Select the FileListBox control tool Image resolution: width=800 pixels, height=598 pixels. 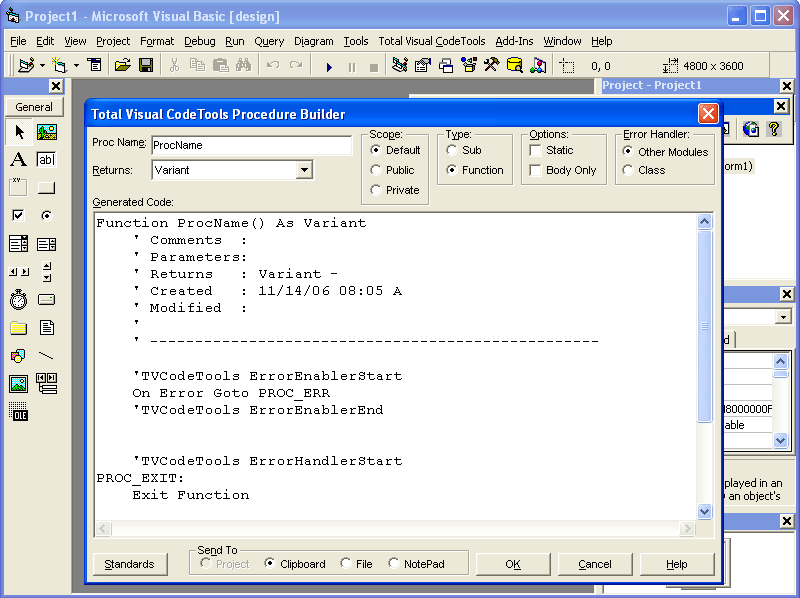click(46, 328)
